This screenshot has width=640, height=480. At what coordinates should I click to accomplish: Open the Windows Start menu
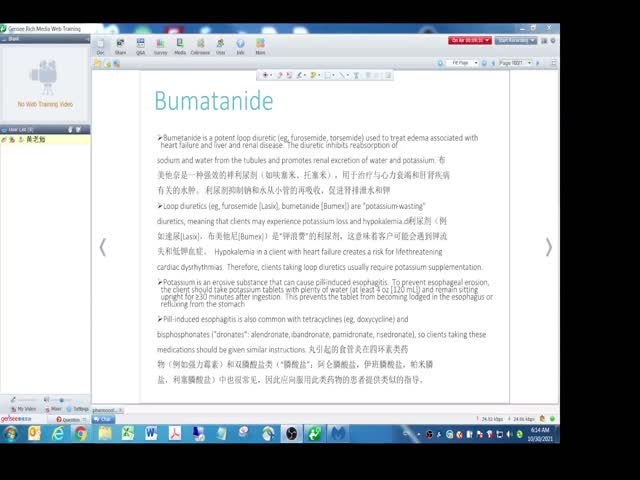[x=11, y=433]
